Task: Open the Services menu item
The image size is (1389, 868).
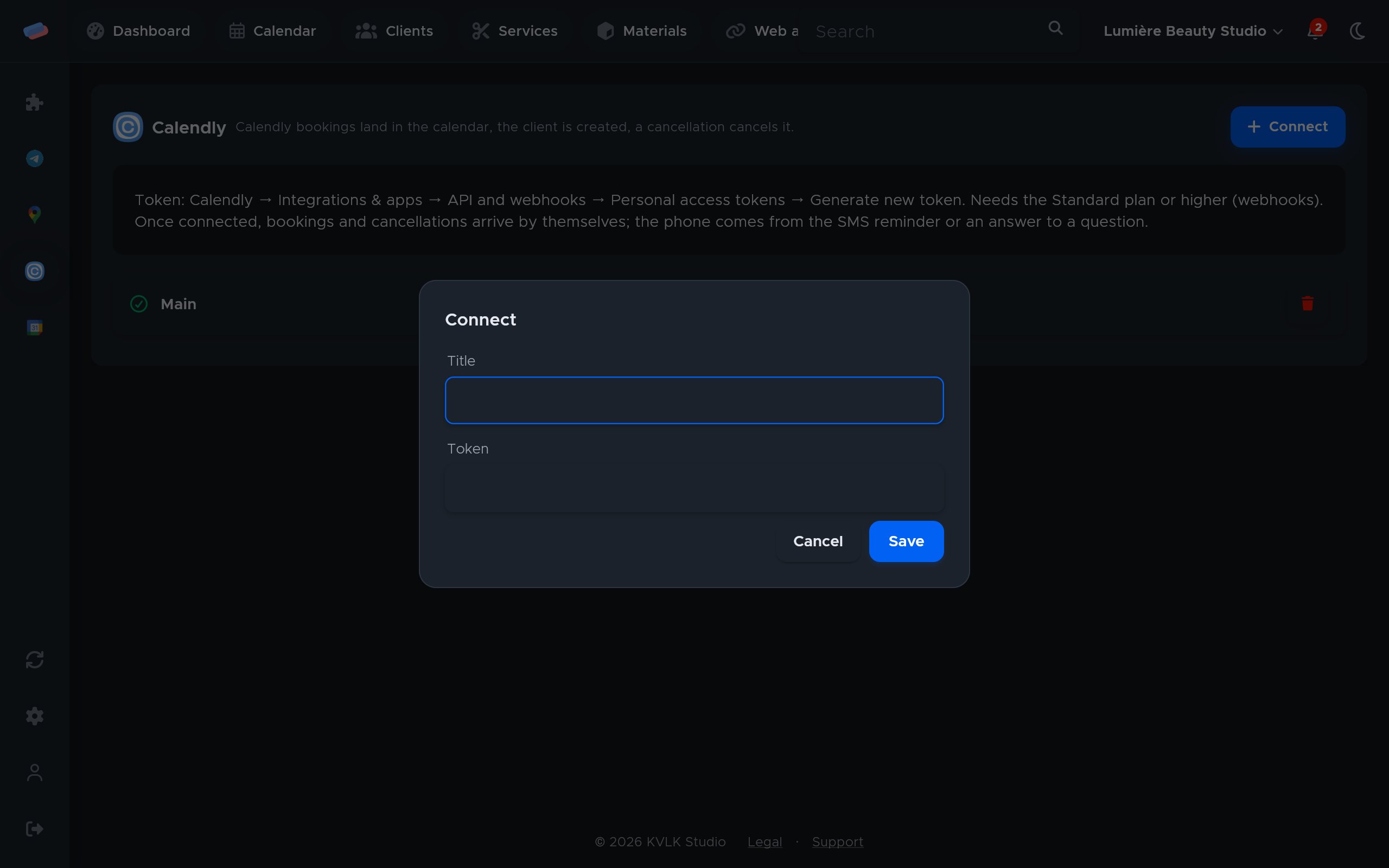Action: click(x=514, y=31)
